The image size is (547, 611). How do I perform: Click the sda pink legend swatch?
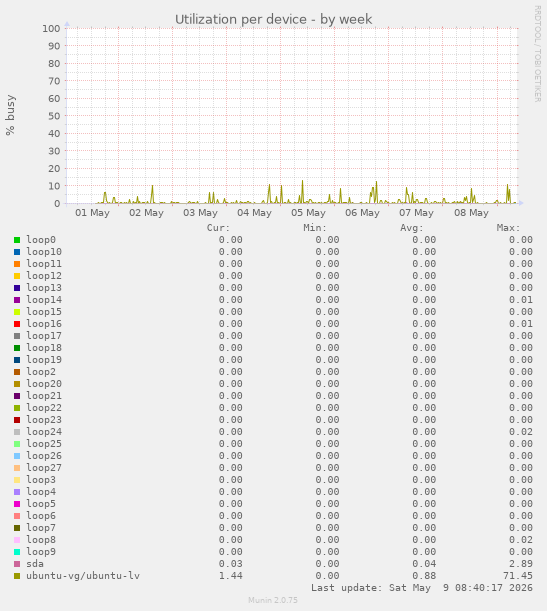coord(17,564)
